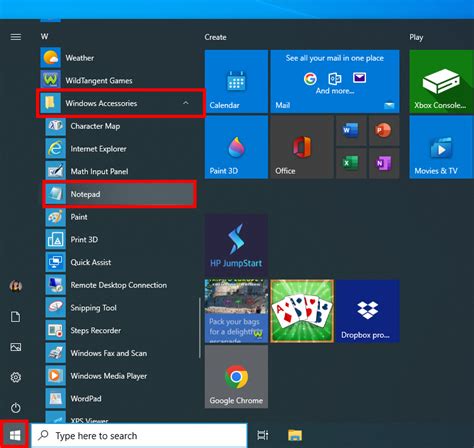This screenshot has width=474, height=448.
Task: Open the Solitaire cards game tile
Action: point(302,311)
